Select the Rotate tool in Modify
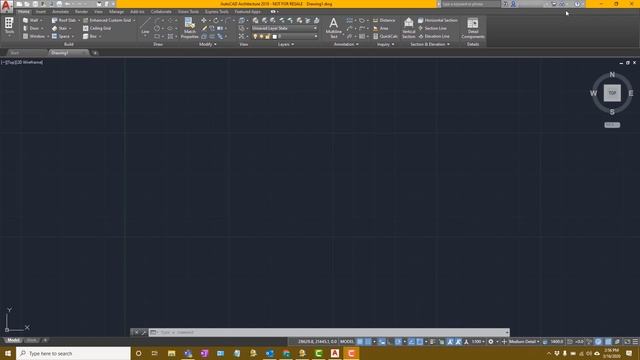 pos(216,20)
